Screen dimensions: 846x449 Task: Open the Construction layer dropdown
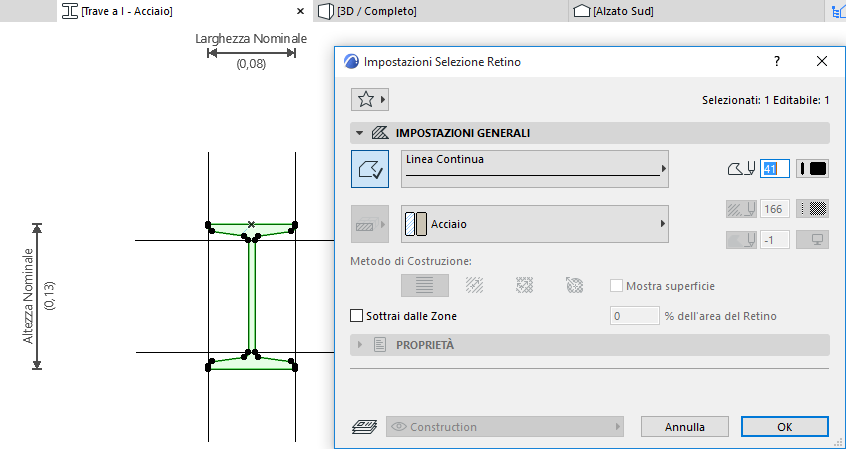point(505,427)
